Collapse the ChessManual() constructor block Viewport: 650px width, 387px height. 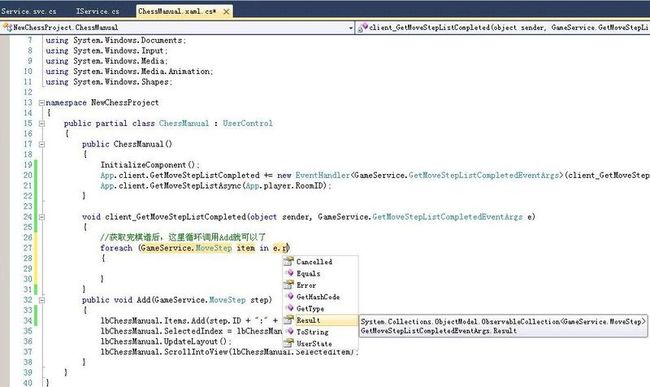click(41, 144)
